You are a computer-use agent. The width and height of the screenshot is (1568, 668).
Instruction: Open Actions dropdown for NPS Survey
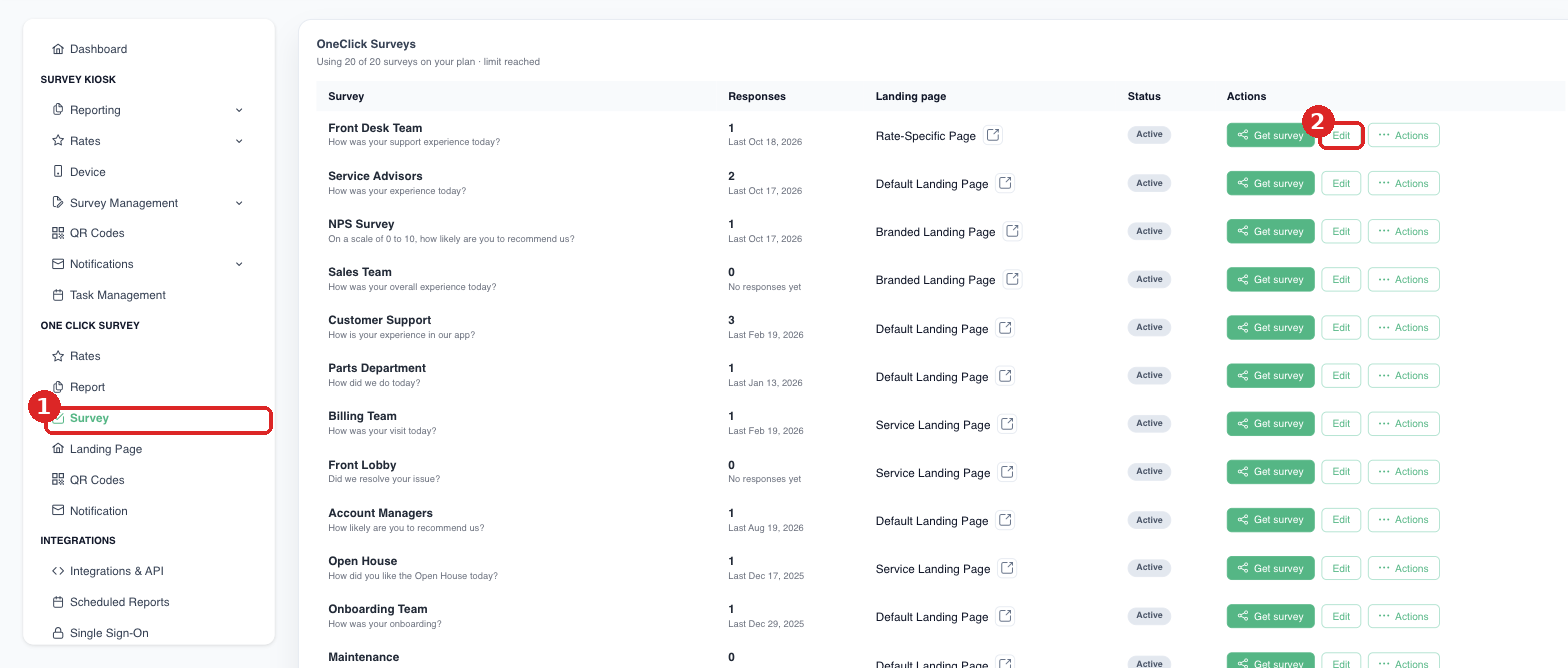1403,231
